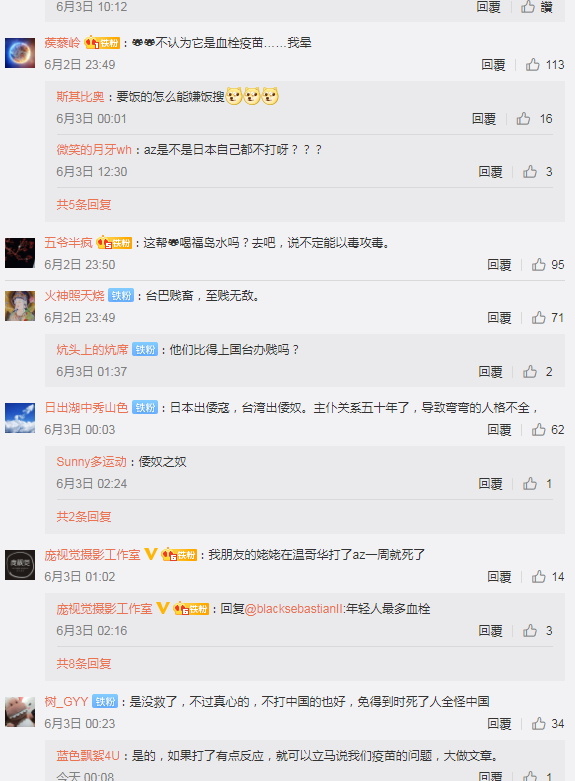Viewport: 575px width, 781px height.
Task: Like 树_GYY's comment with 34 likes
Action: pyautogui.click(x=538, y=723)
